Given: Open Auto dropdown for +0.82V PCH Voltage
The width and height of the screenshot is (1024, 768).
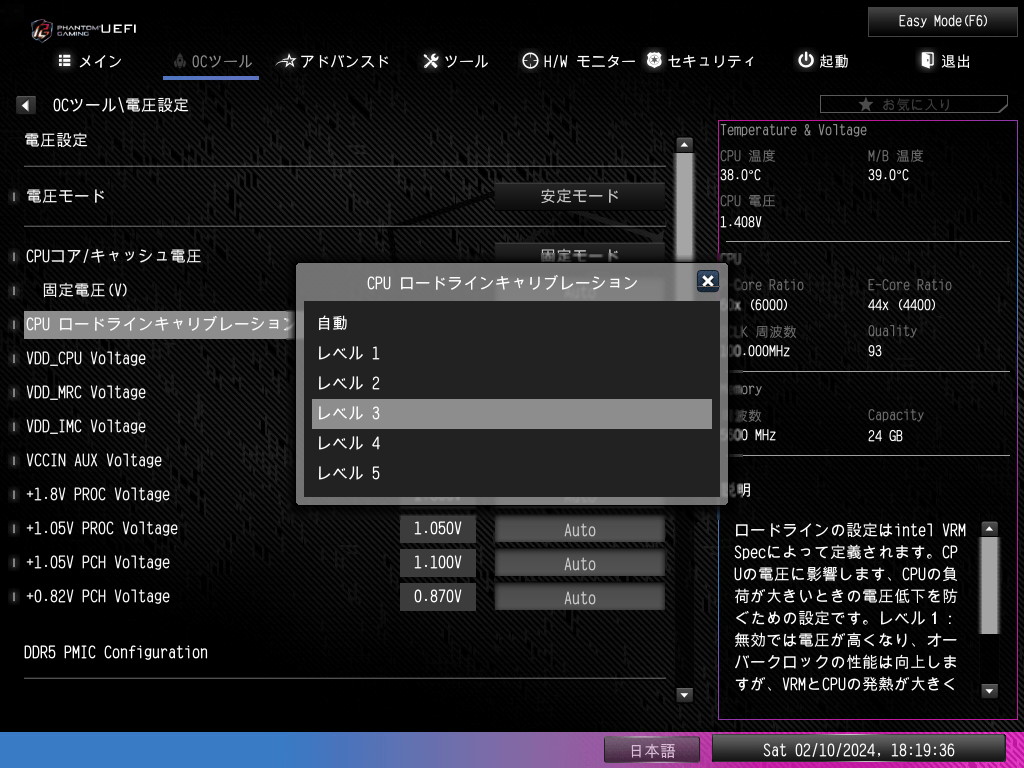Looking at the screenshot, I should (579, 598).
